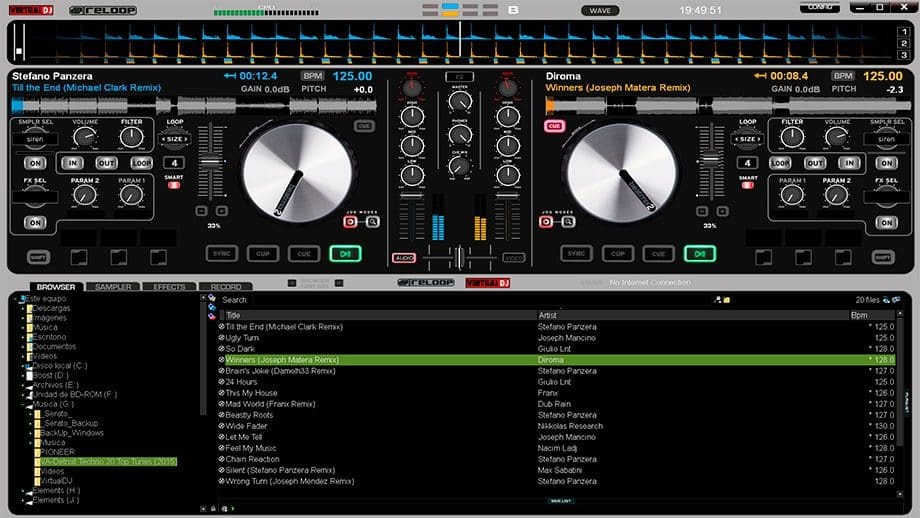Toggle the LOOP button on right deck
This screenshot has height=518, width=920.
pos(780,163)
